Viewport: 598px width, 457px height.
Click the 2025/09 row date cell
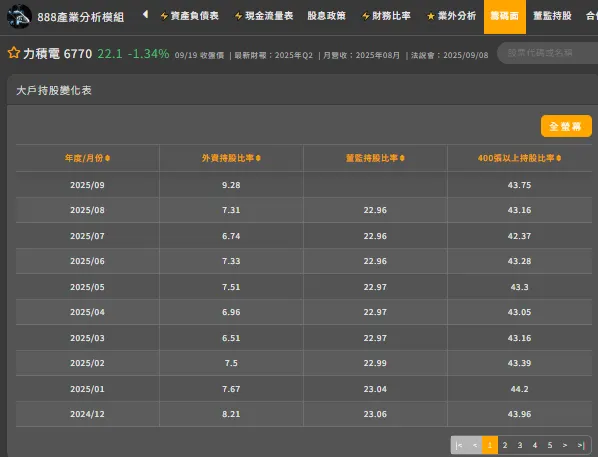(x=87, y=185)
